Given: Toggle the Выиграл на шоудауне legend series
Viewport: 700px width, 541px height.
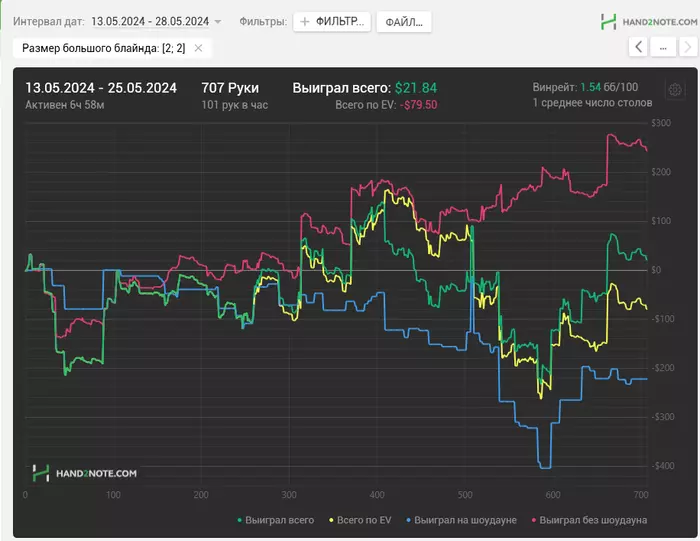Looking at the screenshot, I should 461,520.
